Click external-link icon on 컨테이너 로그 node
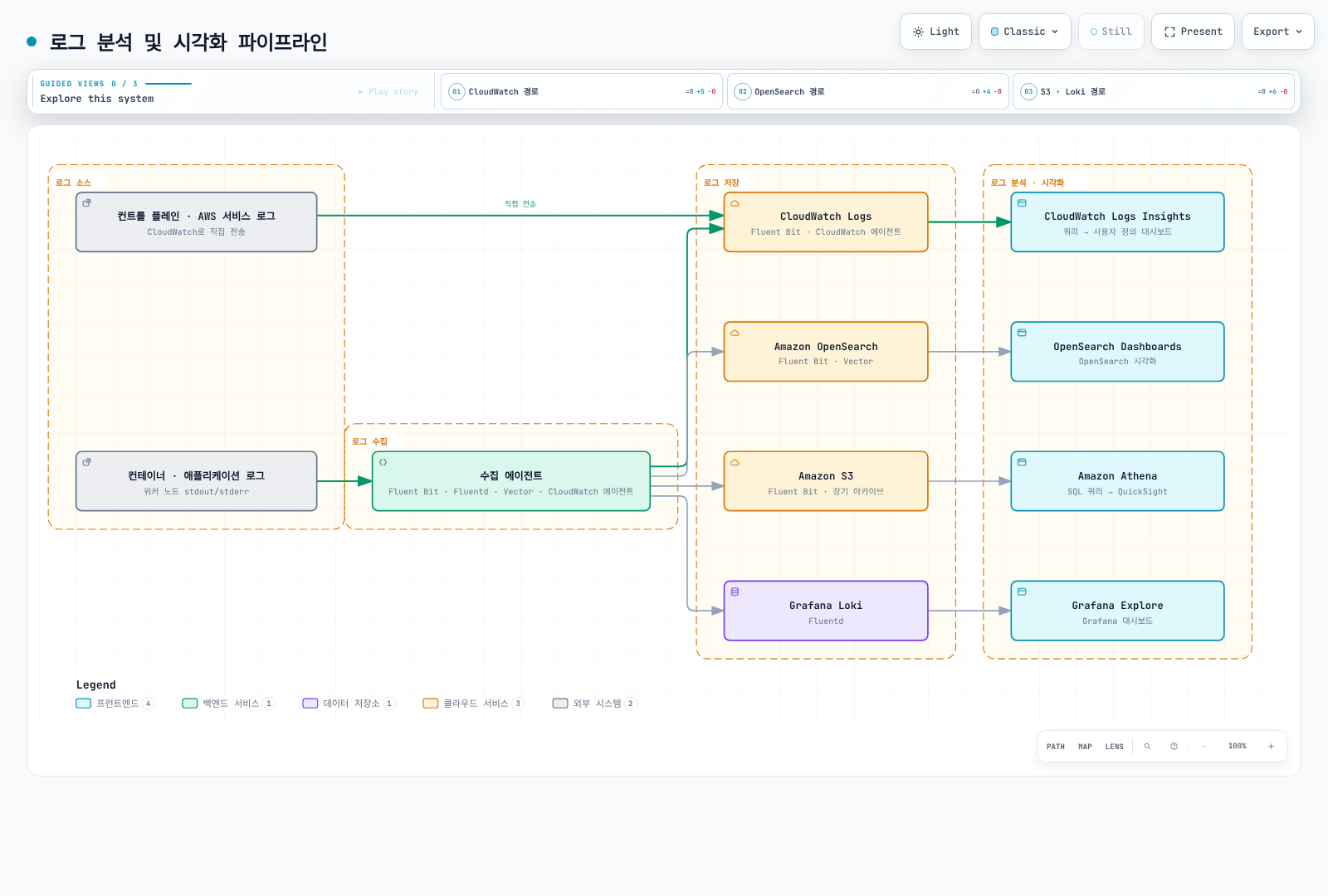 point(86,462)
